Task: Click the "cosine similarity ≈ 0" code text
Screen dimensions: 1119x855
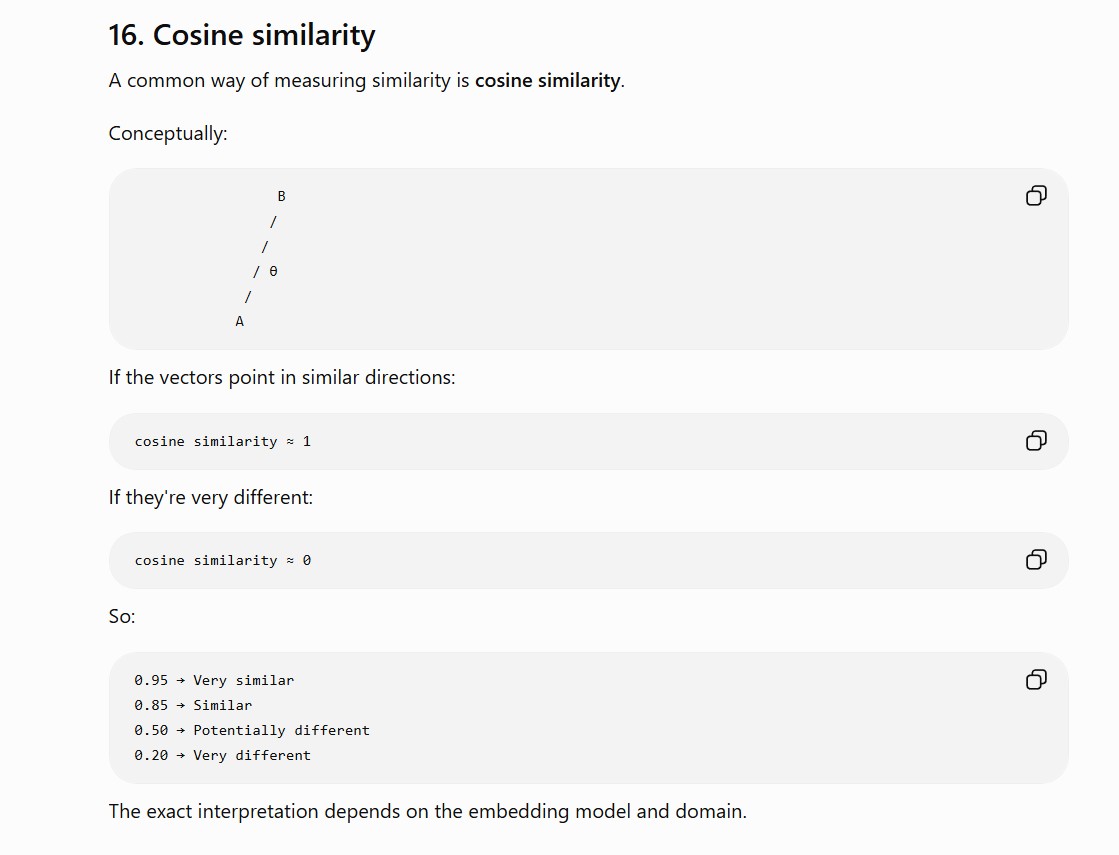Action: click(x=223, y=560)
